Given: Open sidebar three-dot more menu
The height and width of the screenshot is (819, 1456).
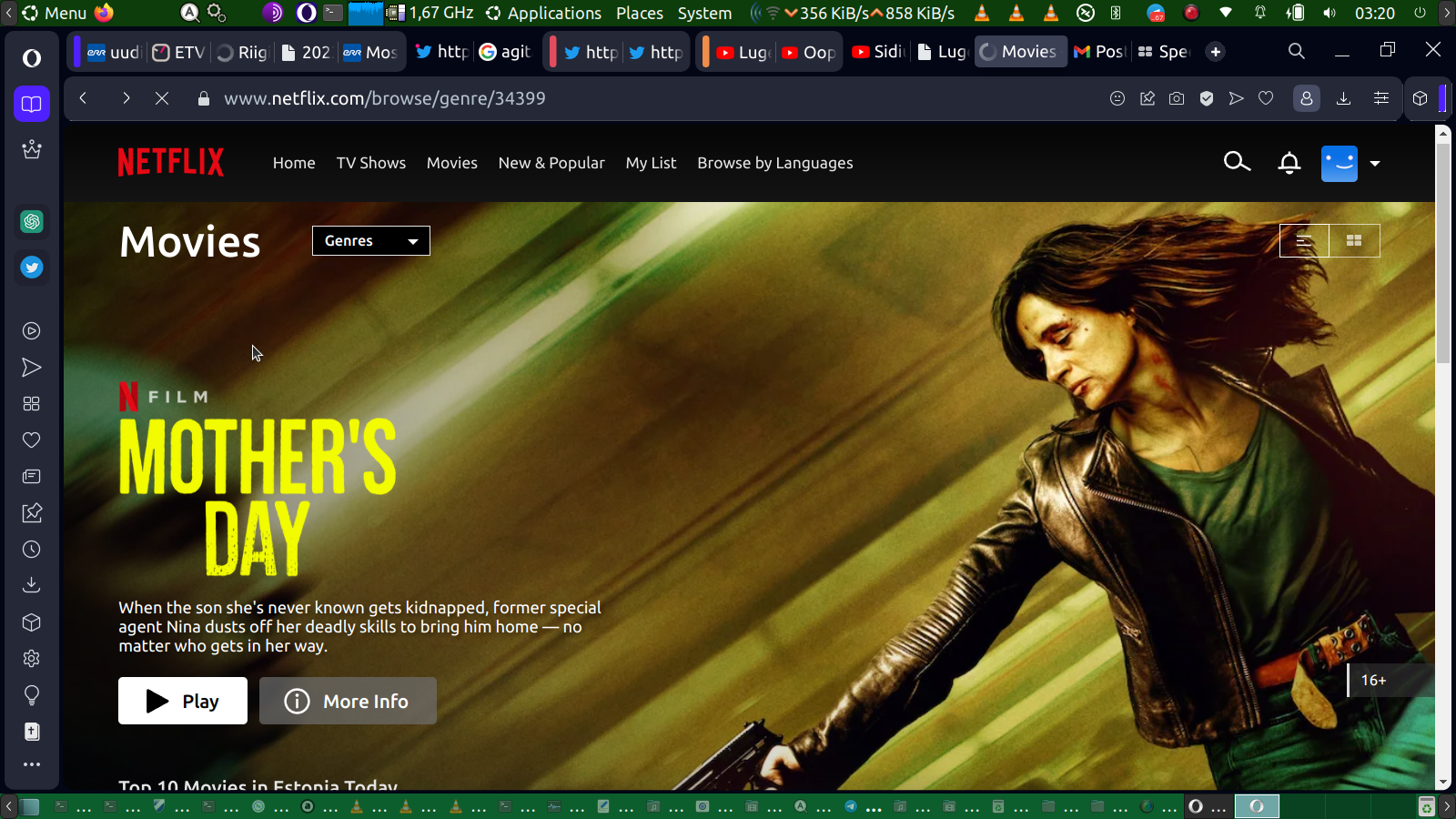Looking at the screenshot, I should pos(32,764).
